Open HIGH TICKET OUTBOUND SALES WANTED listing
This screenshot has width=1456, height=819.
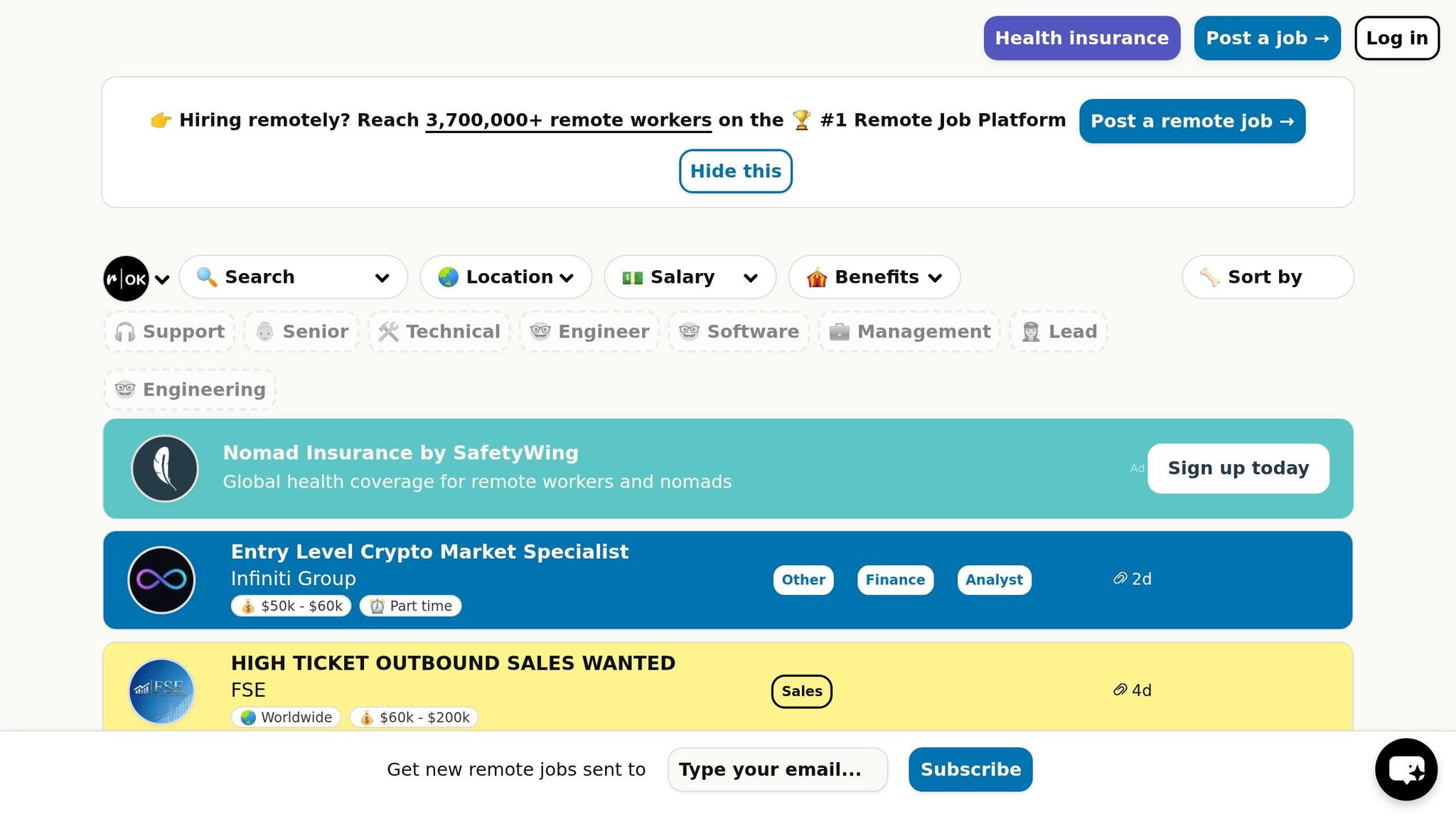point(453,663)
